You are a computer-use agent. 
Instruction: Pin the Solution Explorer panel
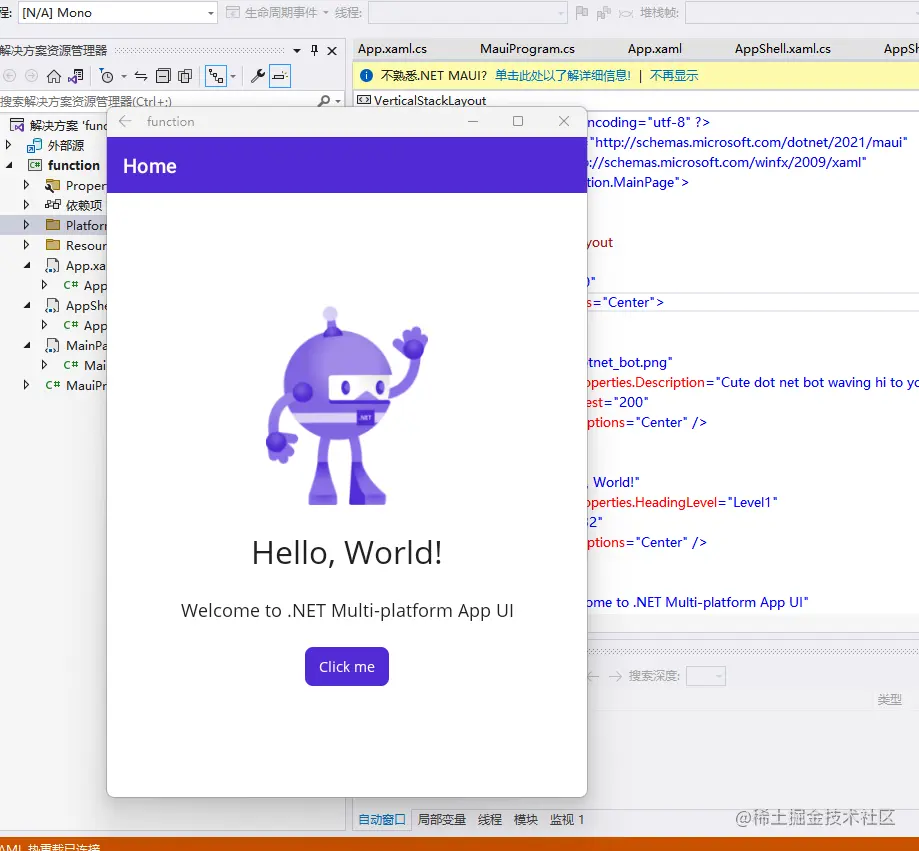tap(314, 50)
